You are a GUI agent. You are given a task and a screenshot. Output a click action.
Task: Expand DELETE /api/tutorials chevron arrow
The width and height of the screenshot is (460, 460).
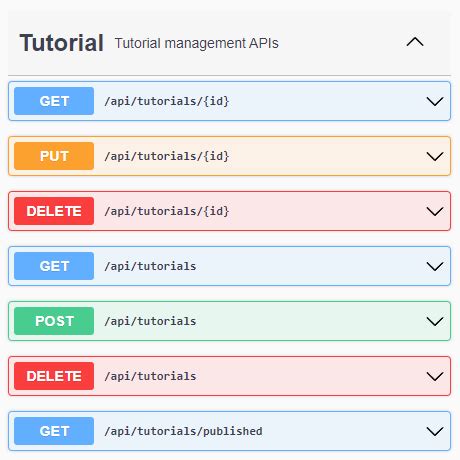pyautogui.click(x=435, y=376)
